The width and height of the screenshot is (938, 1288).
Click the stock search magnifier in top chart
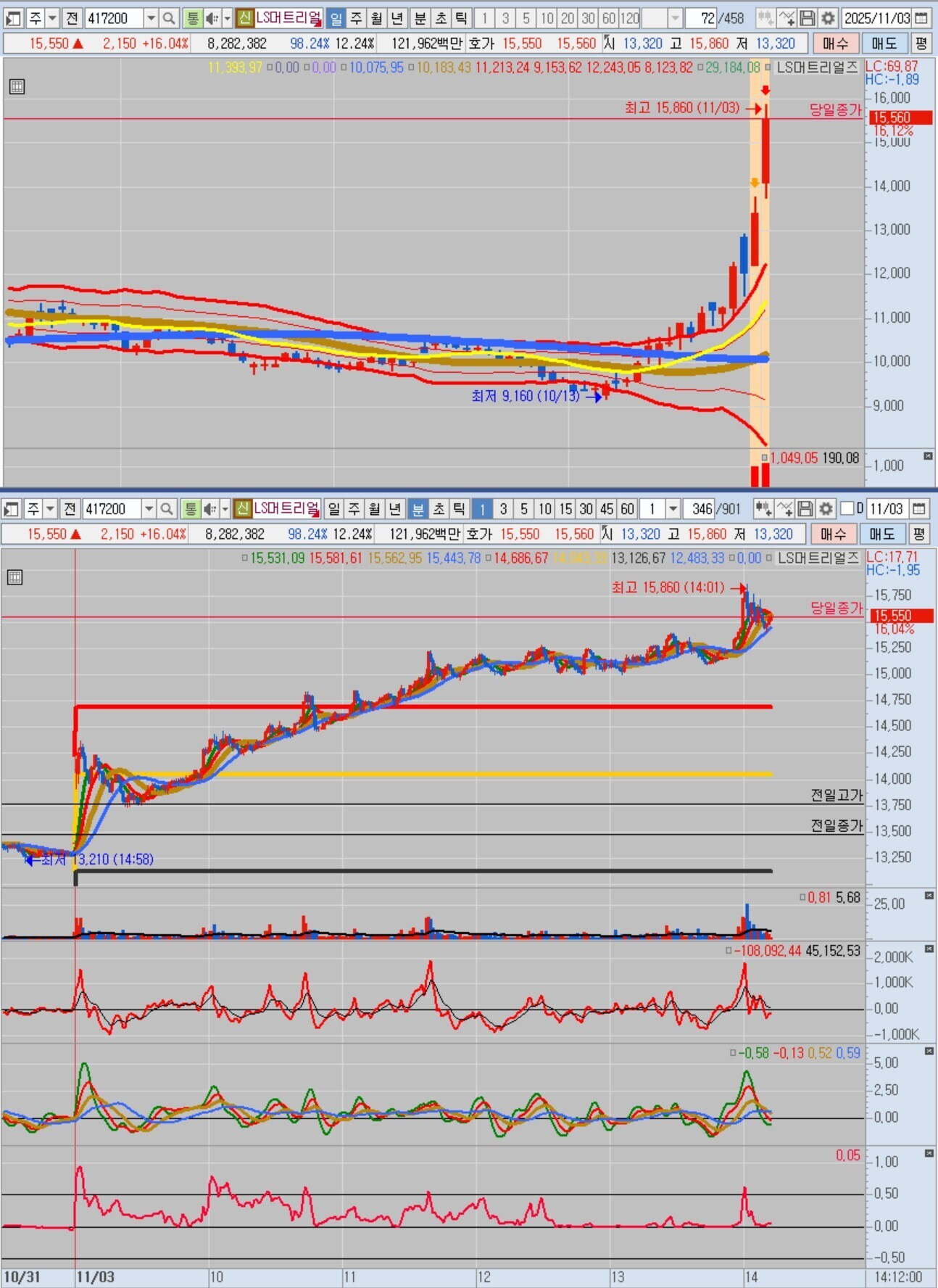pyautogui.click(x=169, y=18)
